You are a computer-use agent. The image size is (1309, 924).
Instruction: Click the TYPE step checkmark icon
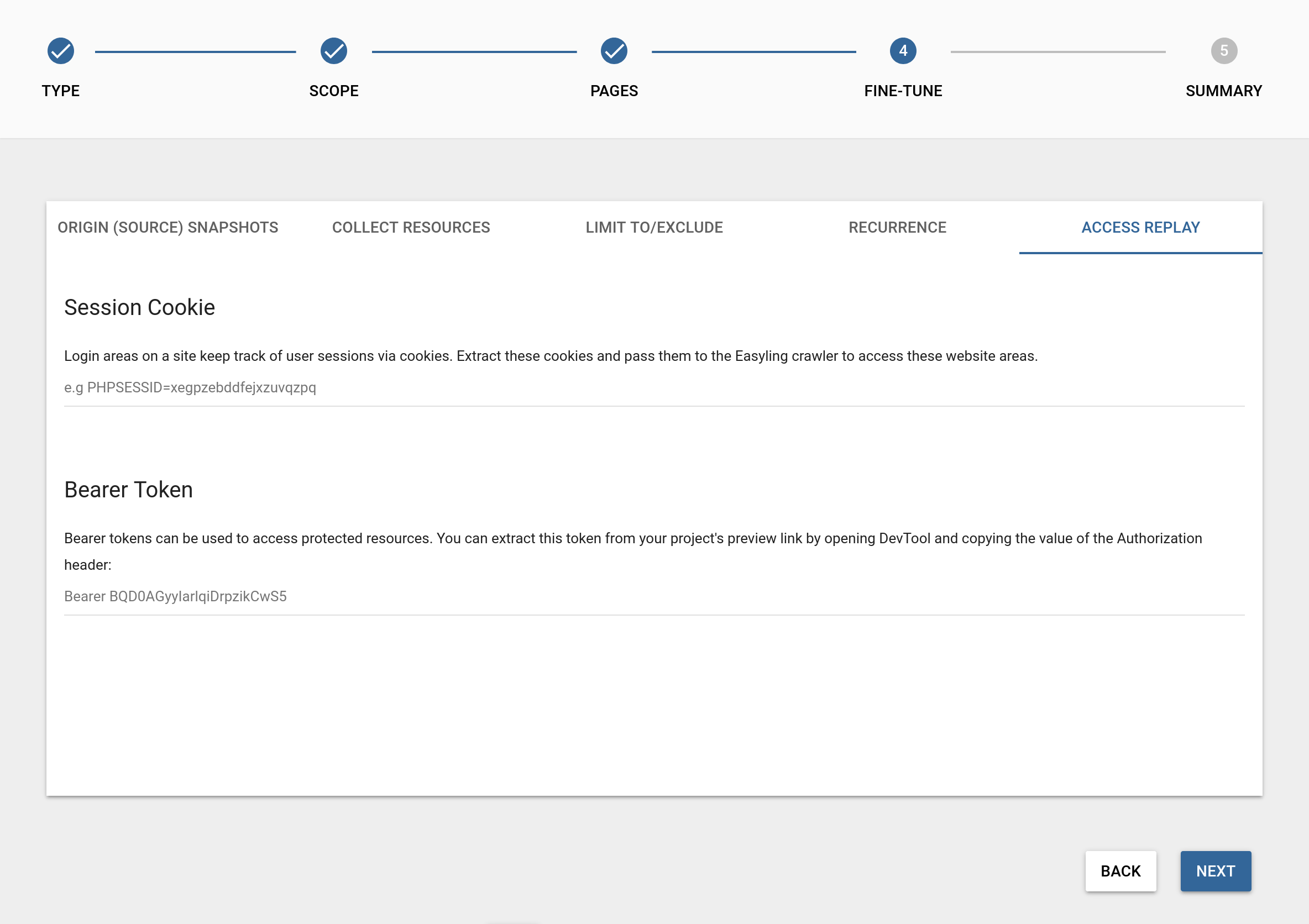tap(60, 51)
